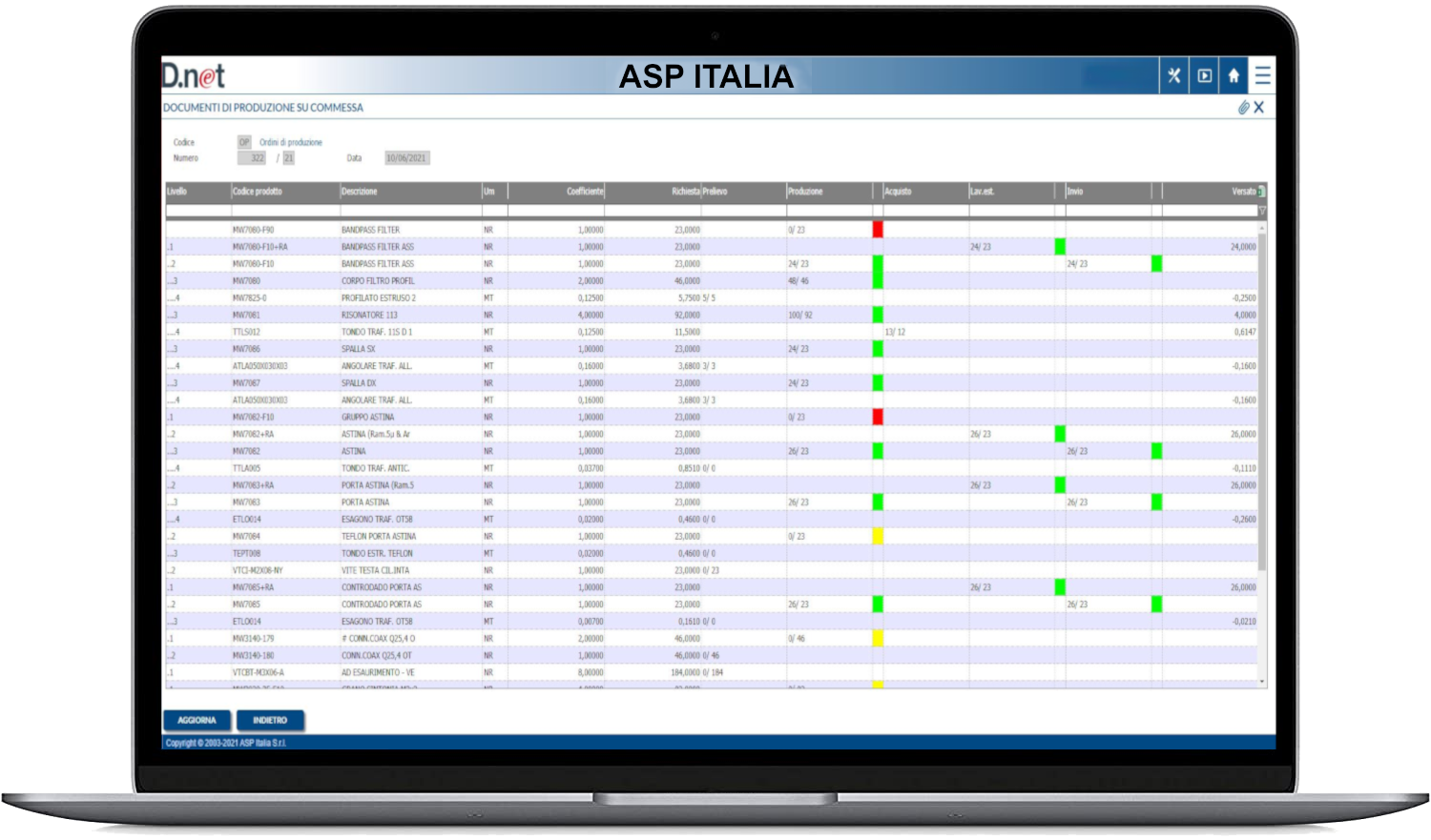
Task: Click the D.net logo
Action: [x=194, y=76]
